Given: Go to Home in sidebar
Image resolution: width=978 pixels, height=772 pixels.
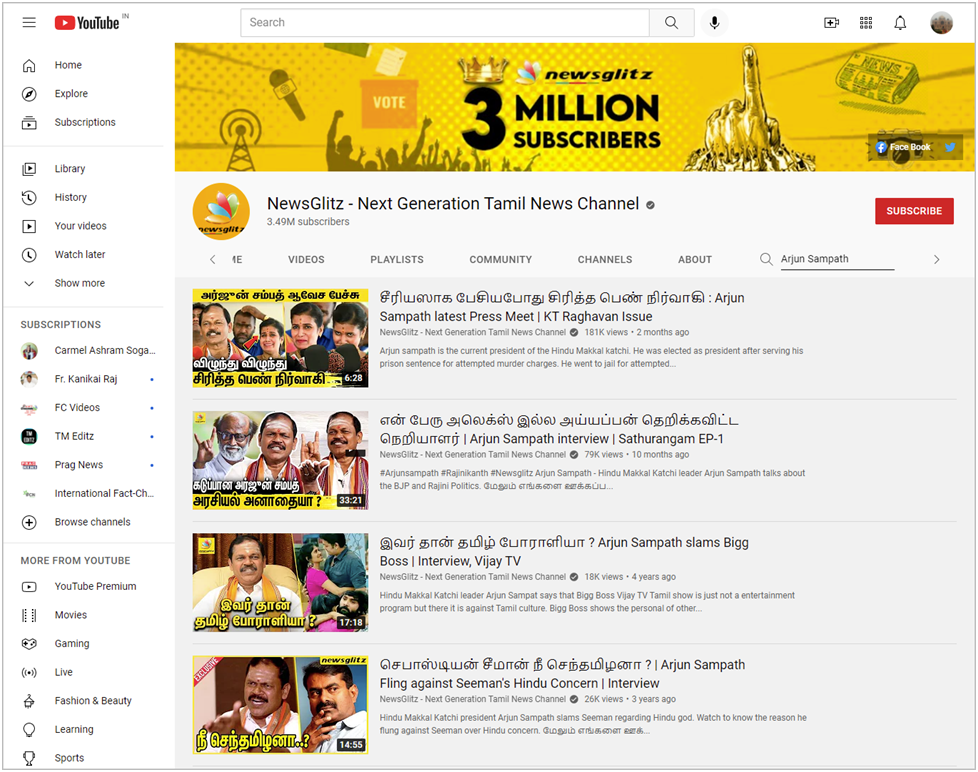Looking at the screenshot, I should pos(84,65).
